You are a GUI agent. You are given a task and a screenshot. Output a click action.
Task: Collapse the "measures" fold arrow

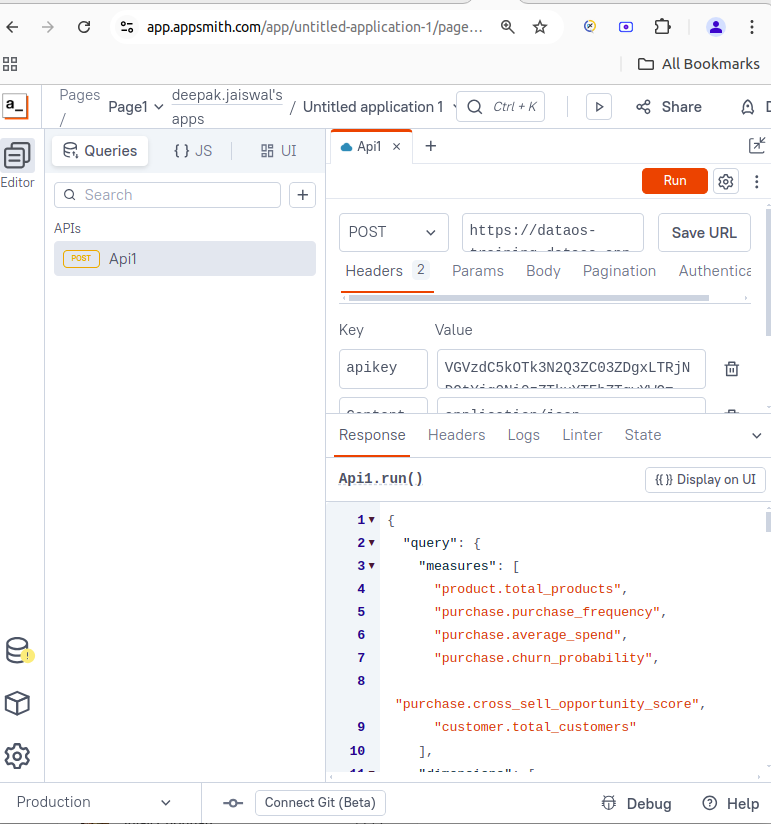tap(372, 565)
